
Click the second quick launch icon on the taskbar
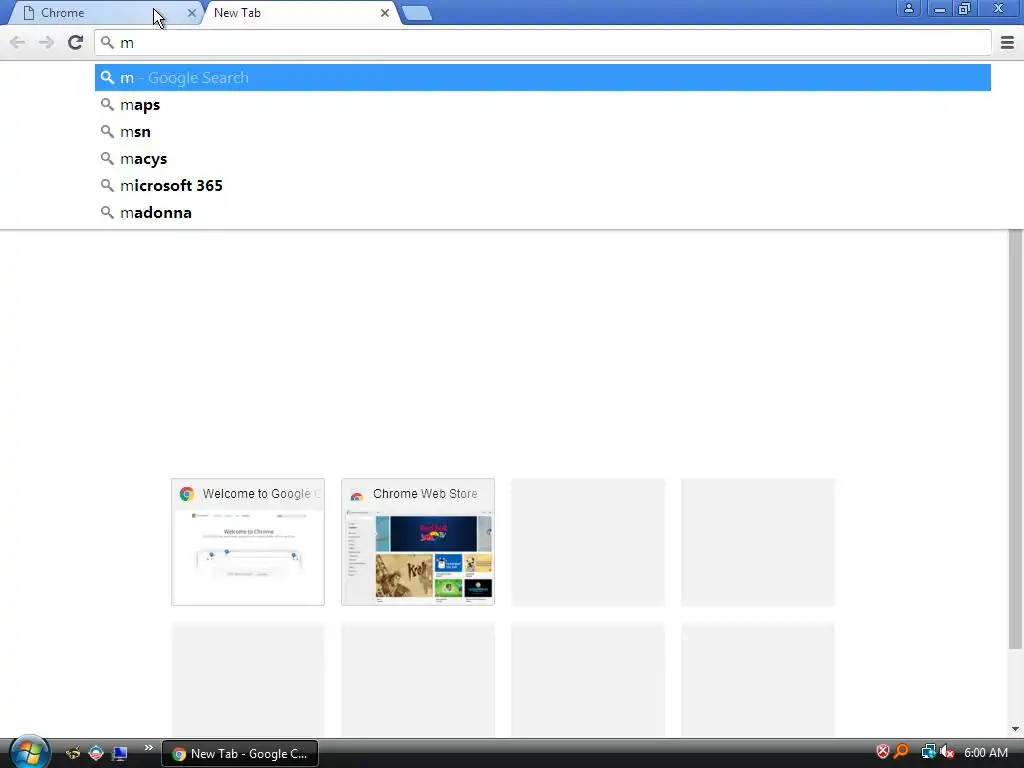(96, 754)
